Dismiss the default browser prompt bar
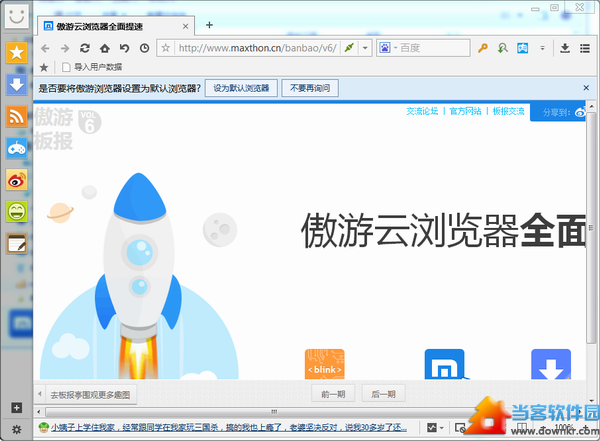600x441 pixels. pyautogui.click(x=586, y=88)
